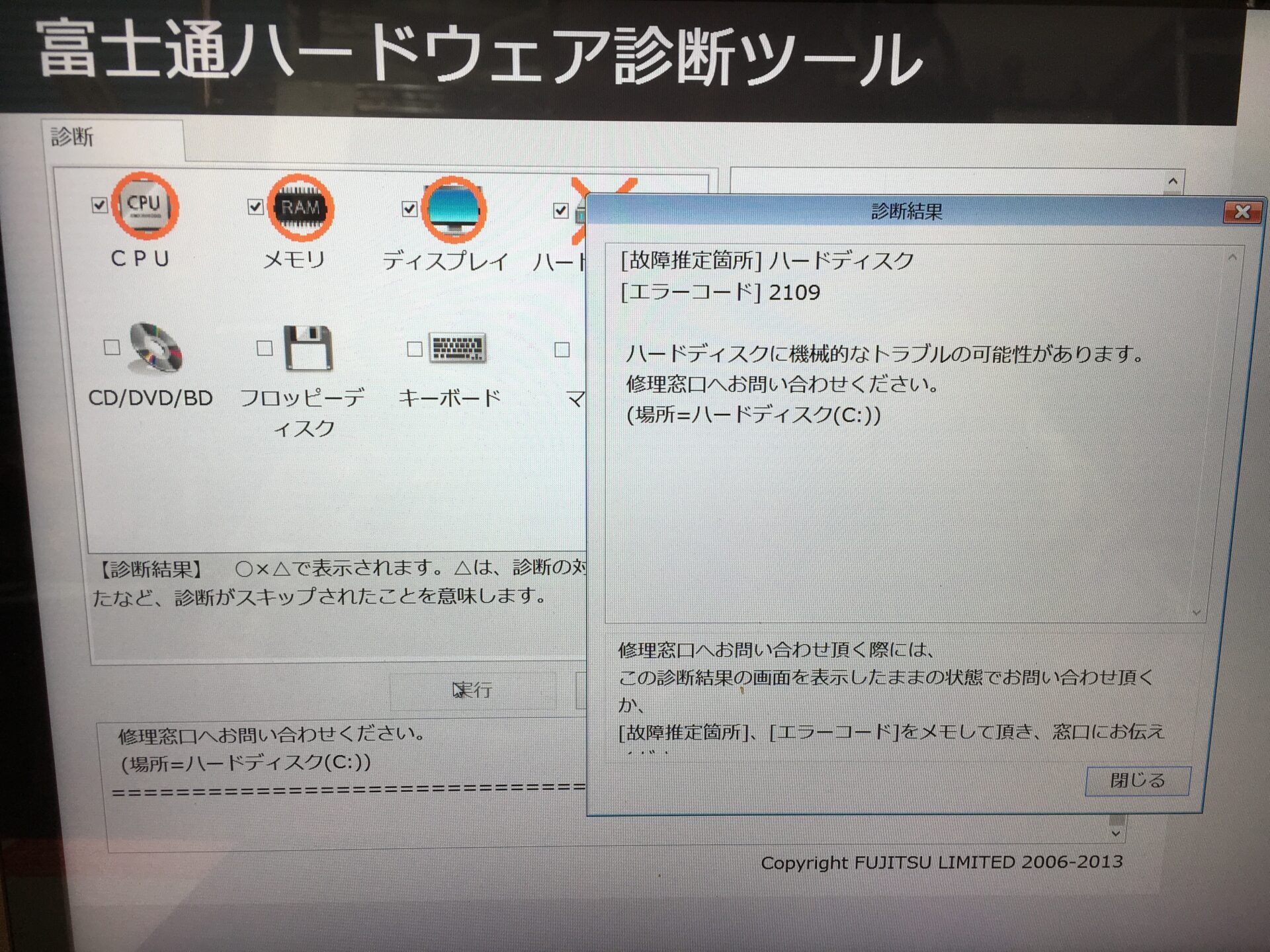The height and width of the screenshot is (952, 1270).
Task: Click the keyboard icon
Action: coord(458,348)
